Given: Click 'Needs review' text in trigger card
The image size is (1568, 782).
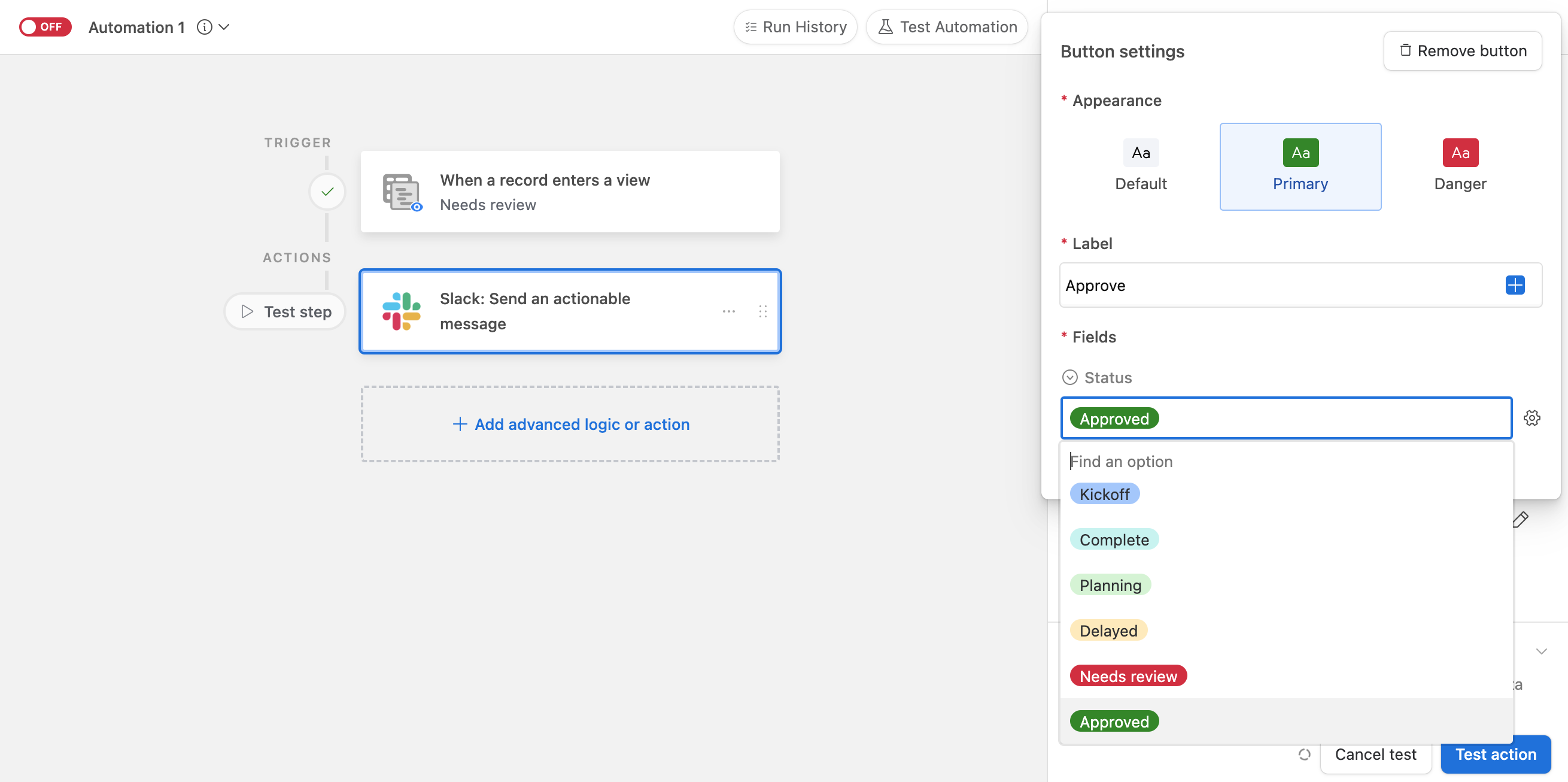Looking at the screenshot, I should tap(488, 205).
